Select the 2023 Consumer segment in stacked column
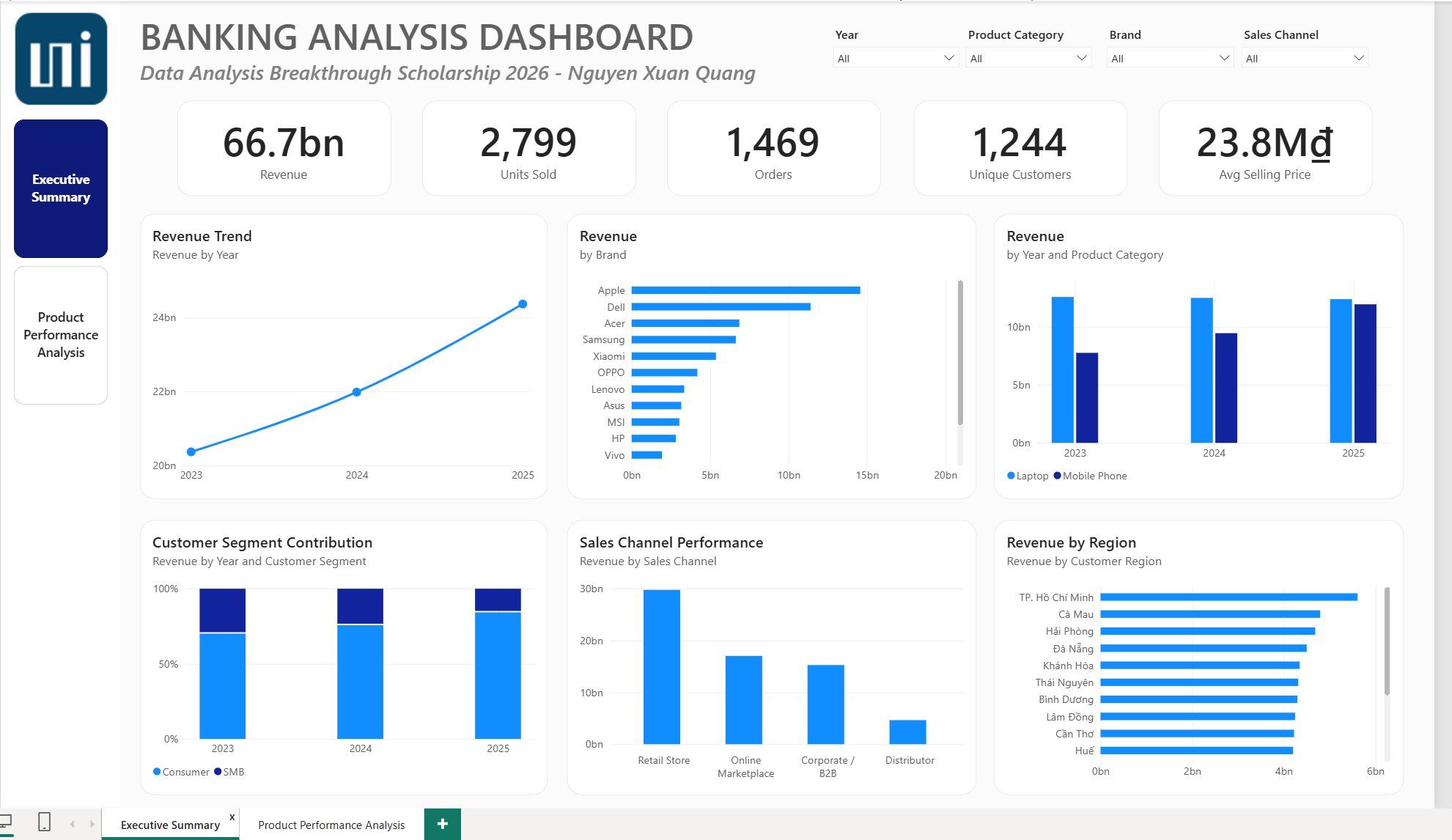Screen dimensions: 1452x840 222,686
